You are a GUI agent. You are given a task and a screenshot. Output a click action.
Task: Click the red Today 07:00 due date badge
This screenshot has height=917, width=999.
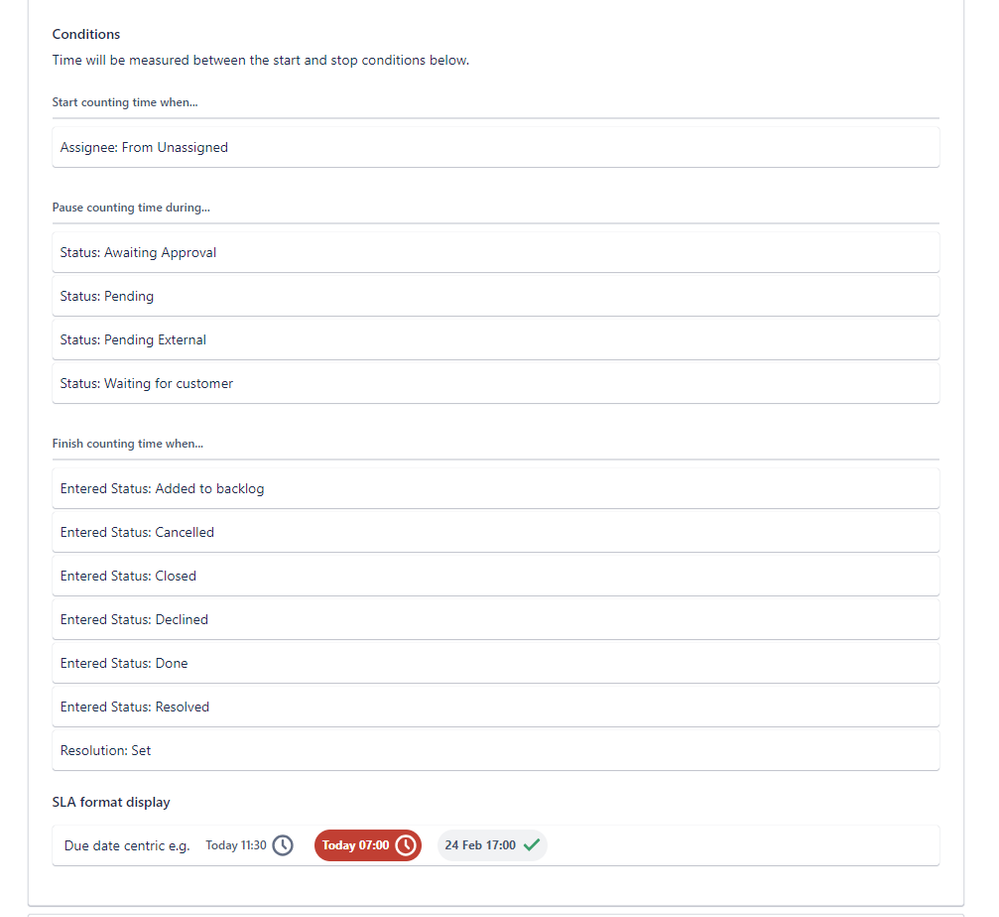(x=367, y=845)
